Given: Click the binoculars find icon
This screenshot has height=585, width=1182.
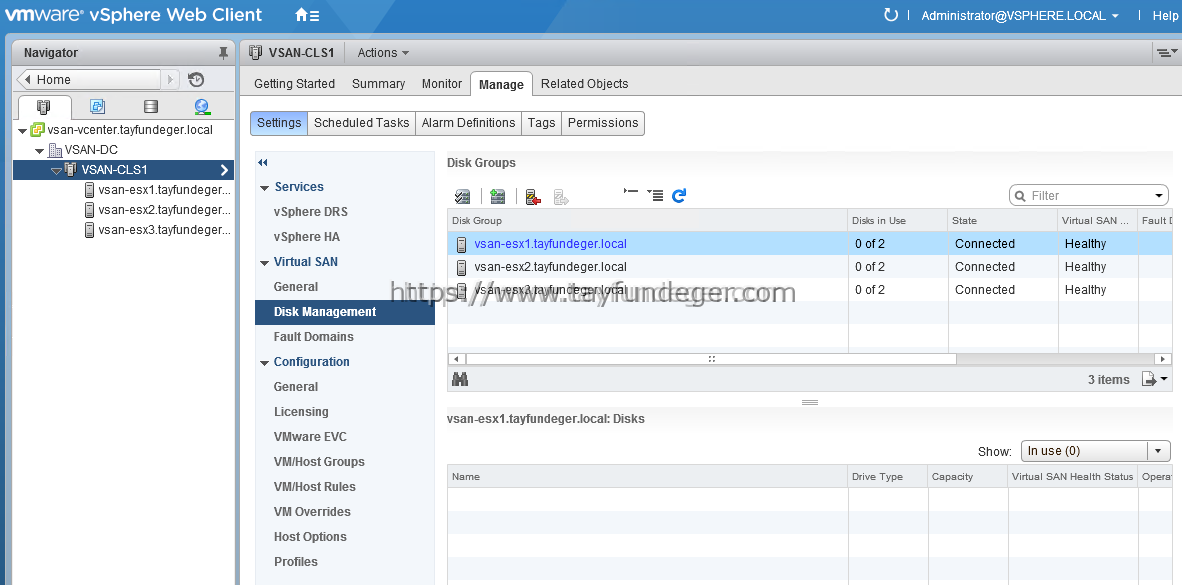Looking at the screenshot, I should tap(460, 379).
